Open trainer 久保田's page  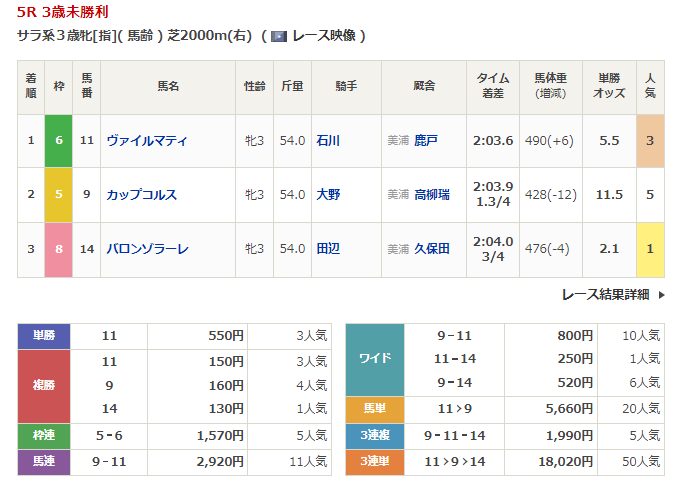point(432,249)
